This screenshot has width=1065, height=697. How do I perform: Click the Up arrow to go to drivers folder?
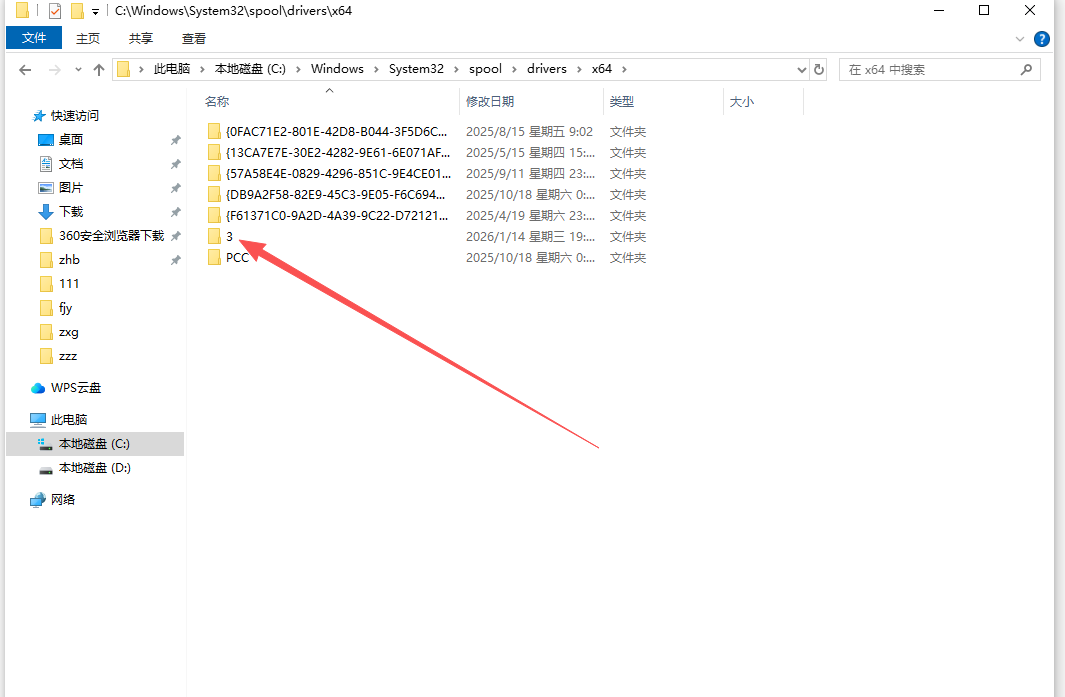pyautogui.click(x=97, y=69)
